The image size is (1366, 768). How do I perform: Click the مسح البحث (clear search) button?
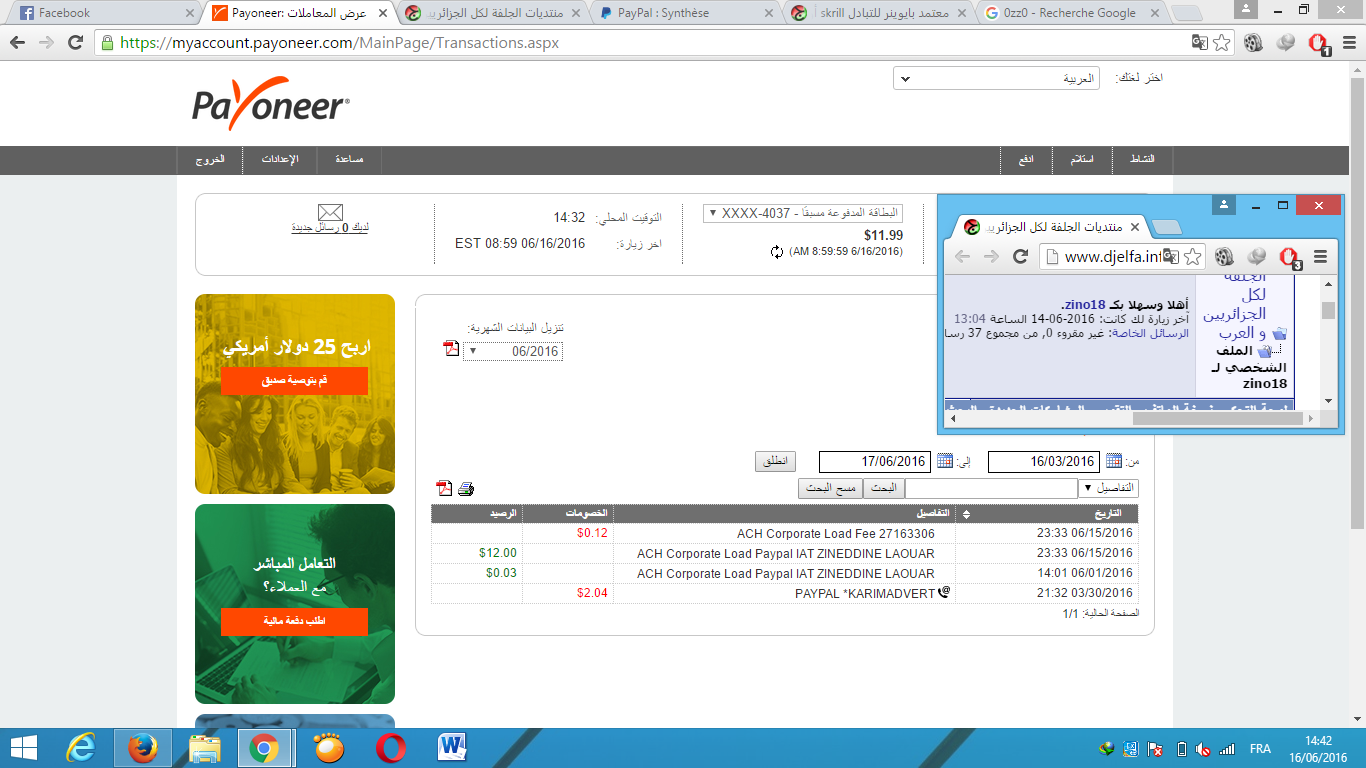tap(832, 488)
